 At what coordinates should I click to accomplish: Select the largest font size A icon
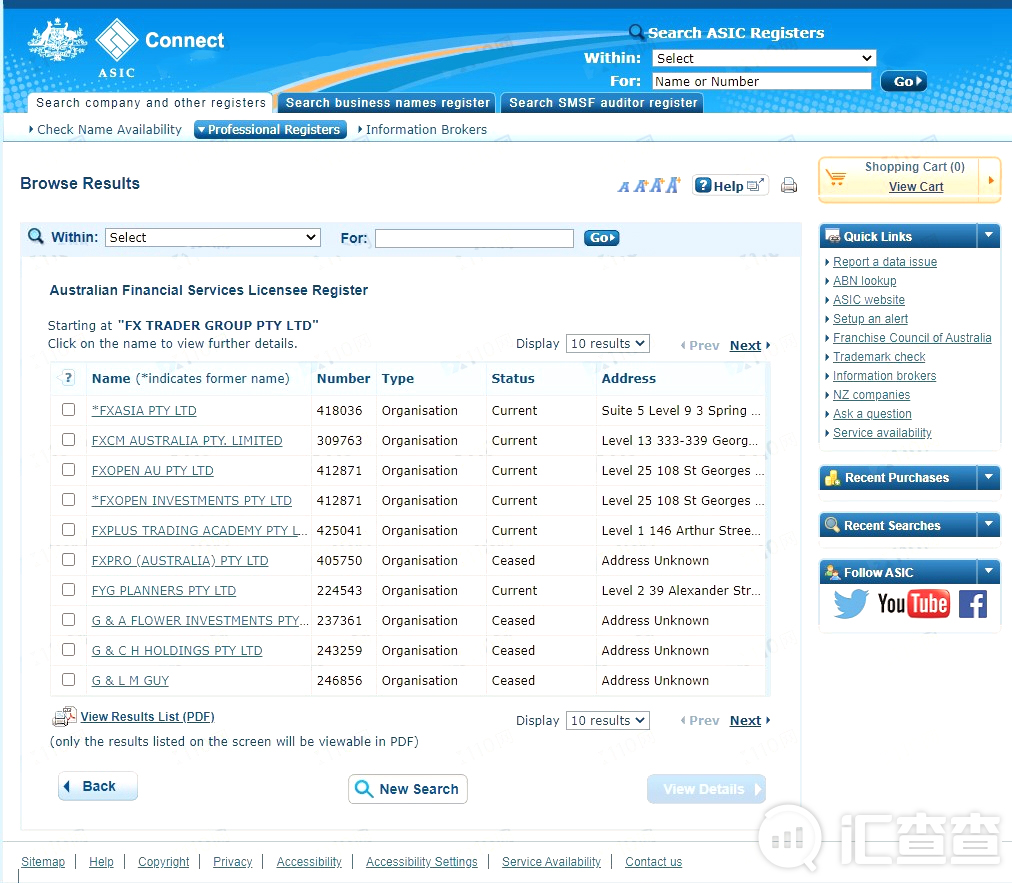(673, 185)
